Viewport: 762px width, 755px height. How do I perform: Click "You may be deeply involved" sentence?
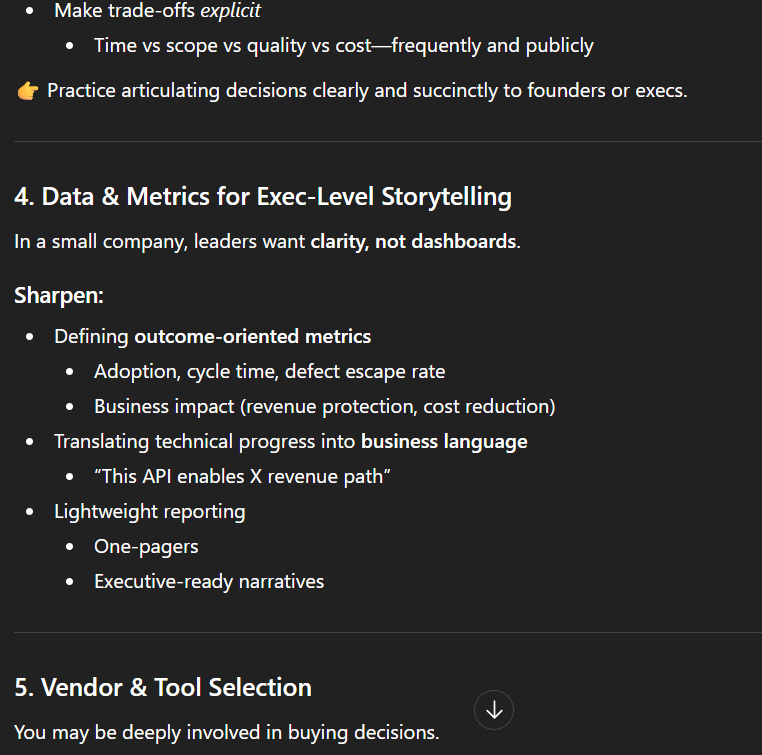226,732
